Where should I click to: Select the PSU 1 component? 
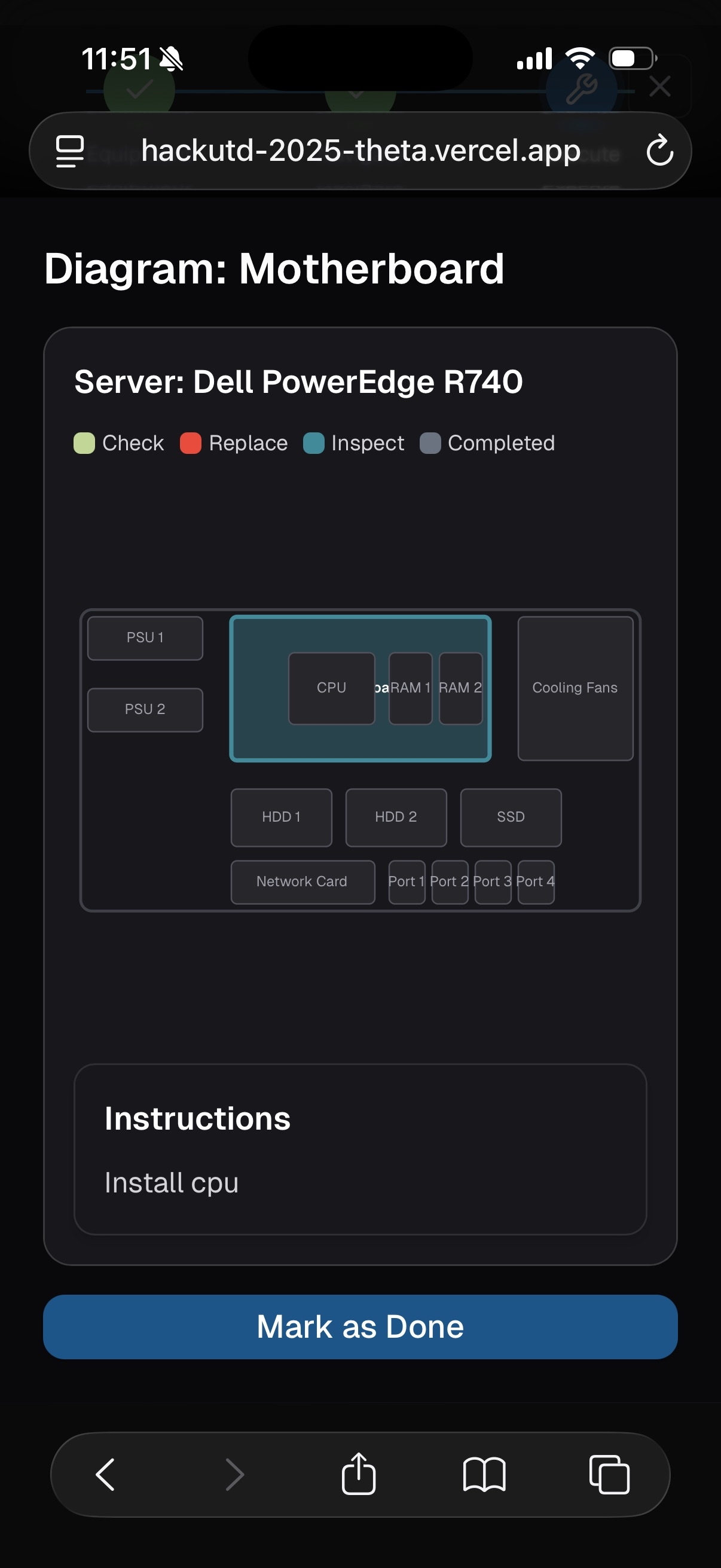(x=145, y=638)
